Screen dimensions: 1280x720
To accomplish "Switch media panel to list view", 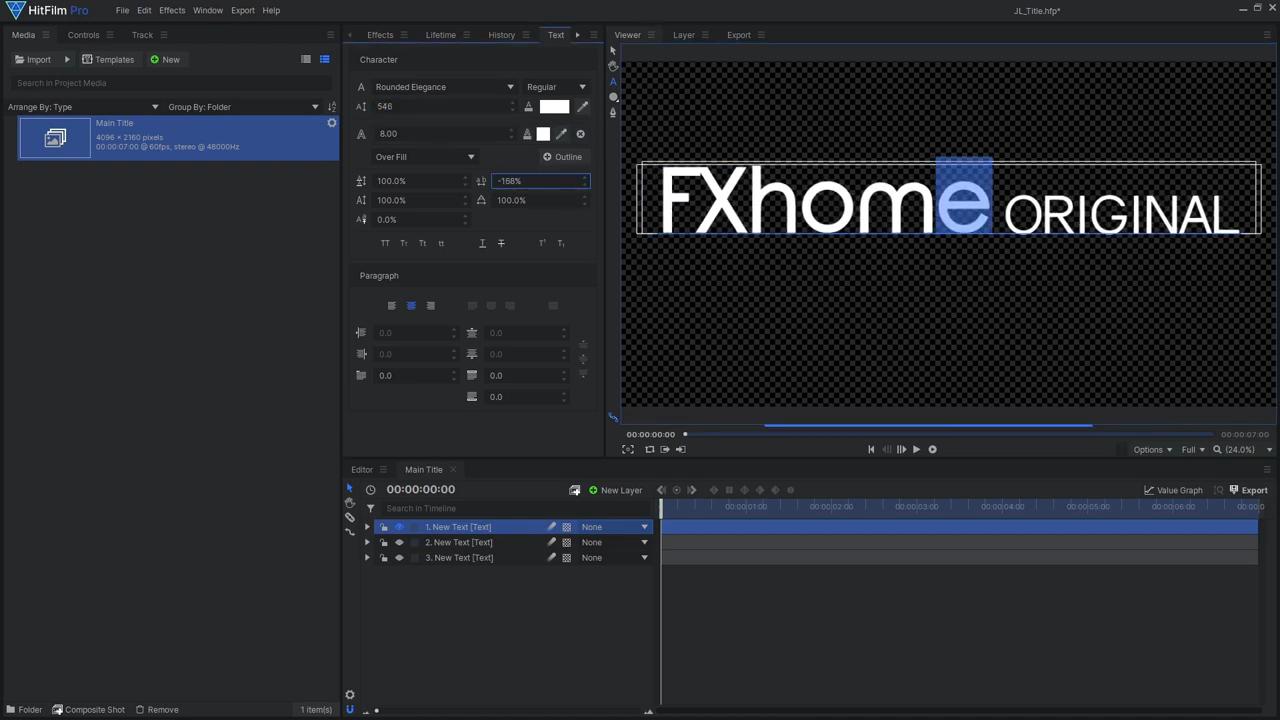I will coord(306,59).
